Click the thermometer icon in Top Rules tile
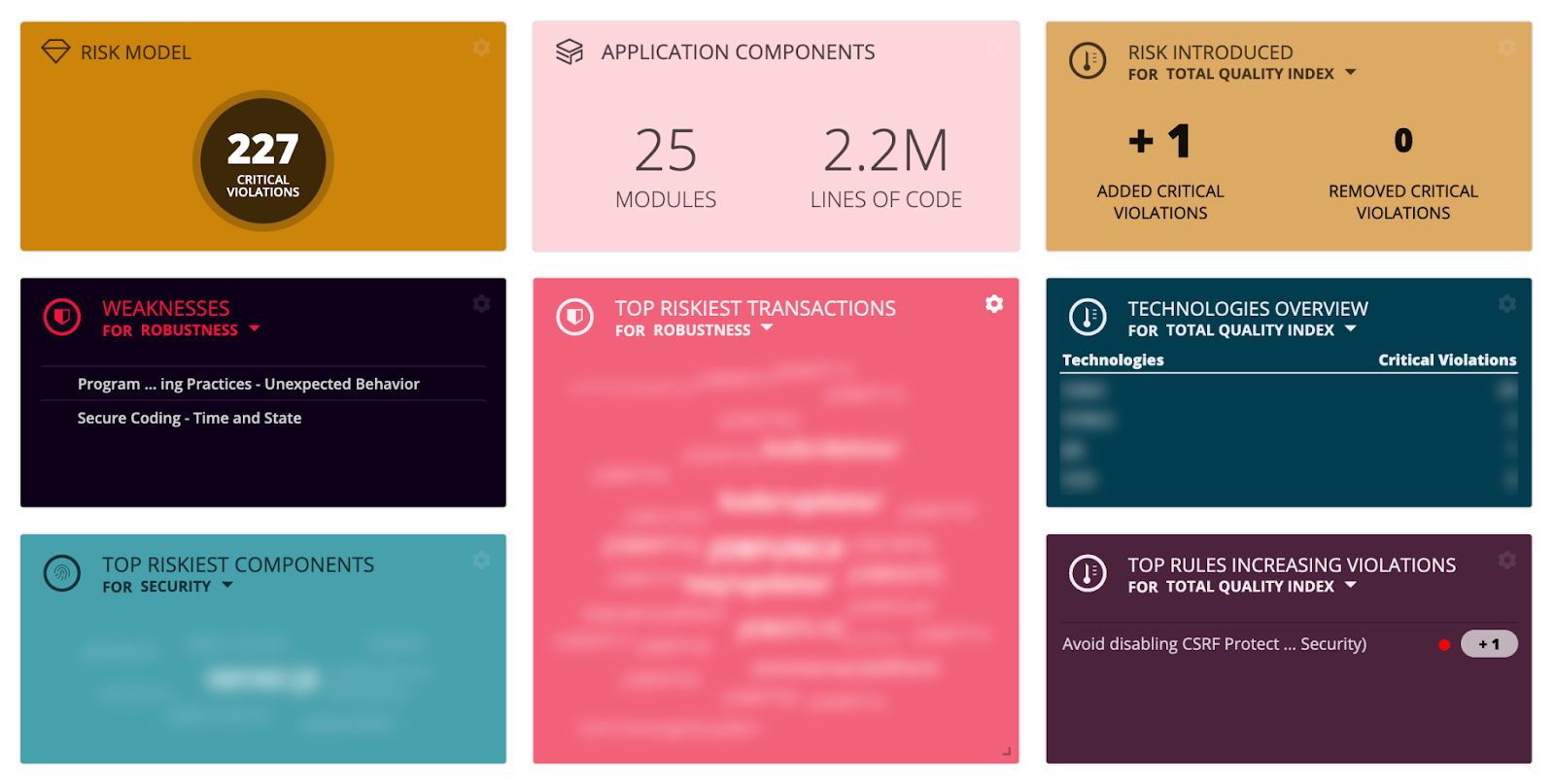Screen dimensions: 1555x784 (x=1088, y=573)
